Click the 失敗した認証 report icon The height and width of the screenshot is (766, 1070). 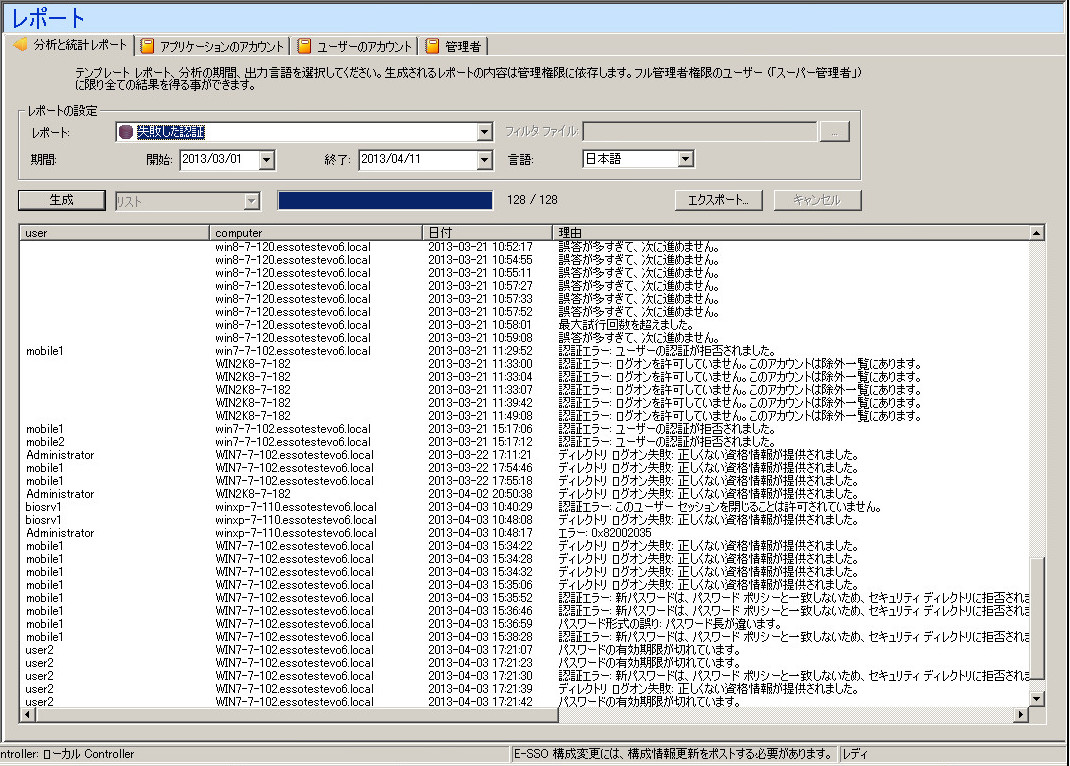pyautogui.click(x=125, y=132)
